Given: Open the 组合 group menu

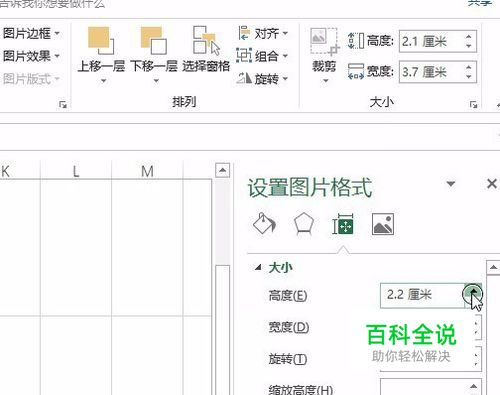Looking at the screenshot, I should 262,56.
